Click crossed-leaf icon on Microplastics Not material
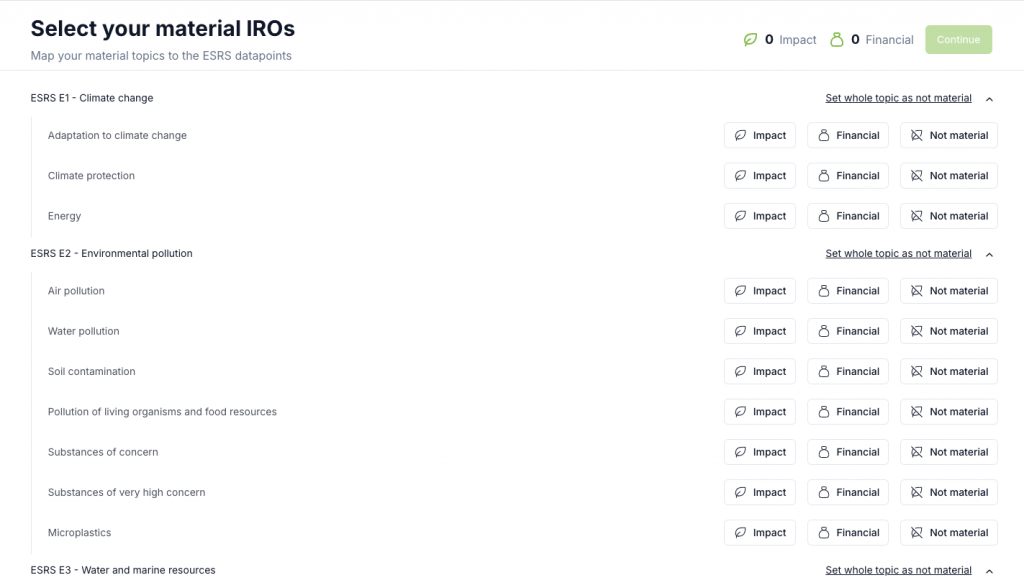Viewport: 1024px width, 588px height. pos(917,532)
